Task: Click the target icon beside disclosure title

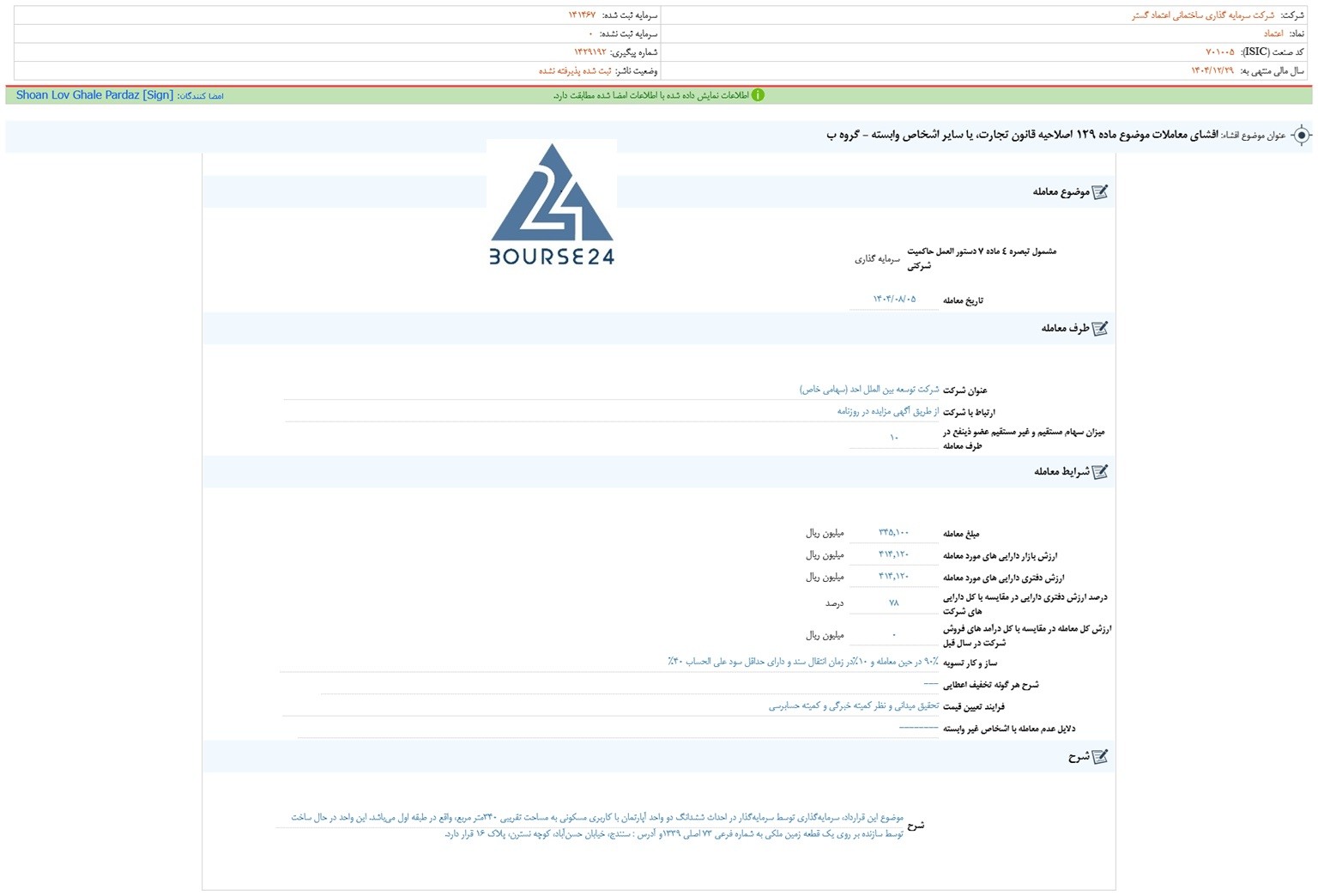Action: coord(1301,136)
